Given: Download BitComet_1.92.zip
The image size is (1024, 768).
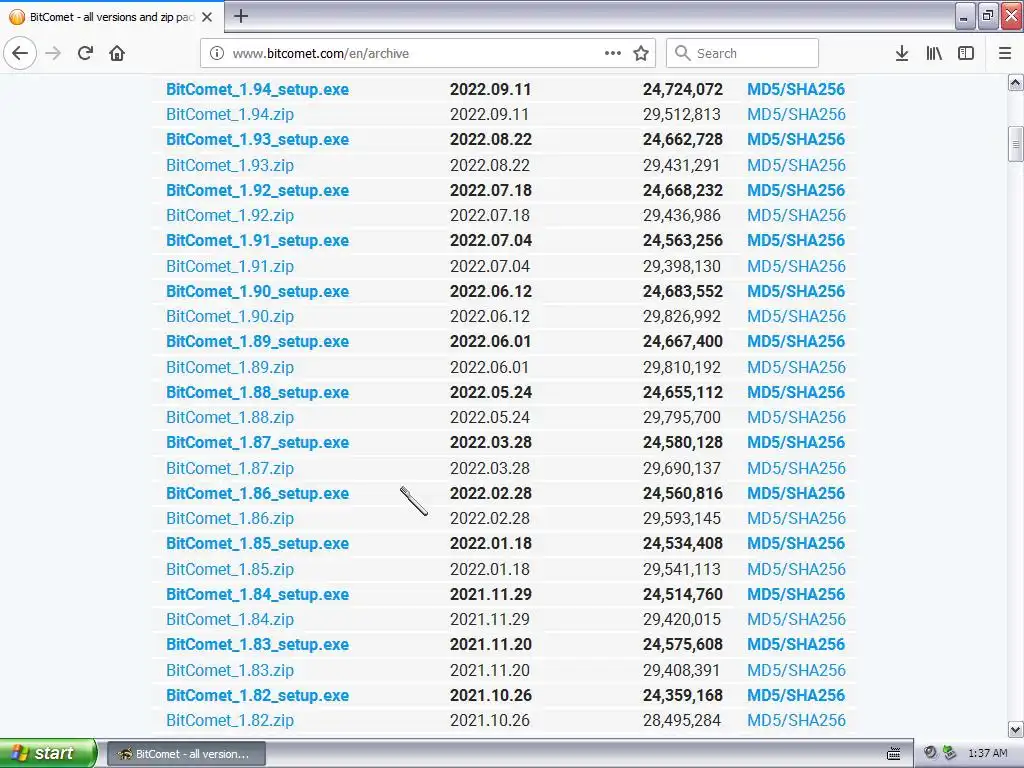Looking at the screenshot, I should coord(230,216).
